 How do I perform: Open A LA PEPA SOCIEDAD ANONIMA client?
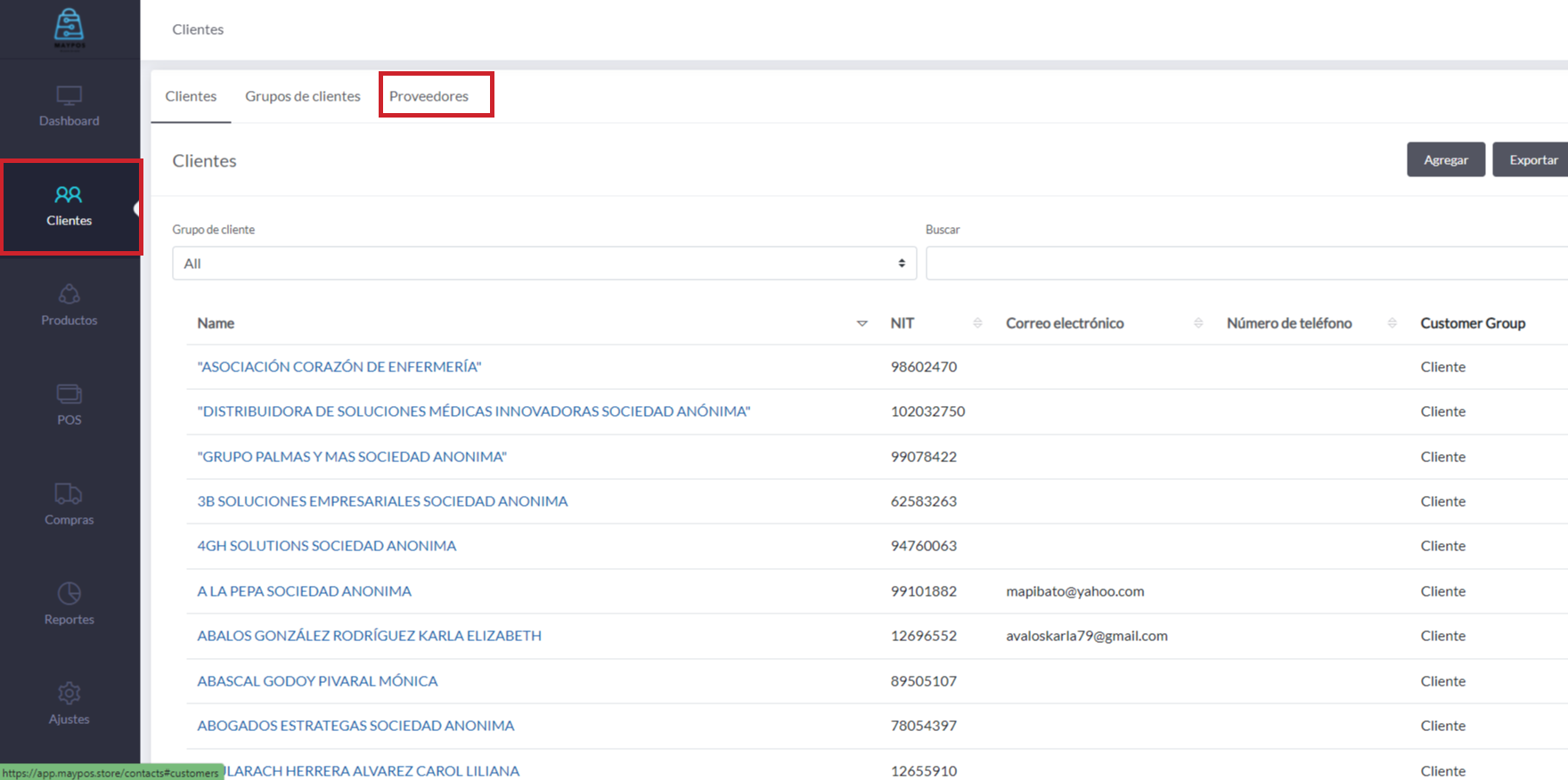[304, 591]
